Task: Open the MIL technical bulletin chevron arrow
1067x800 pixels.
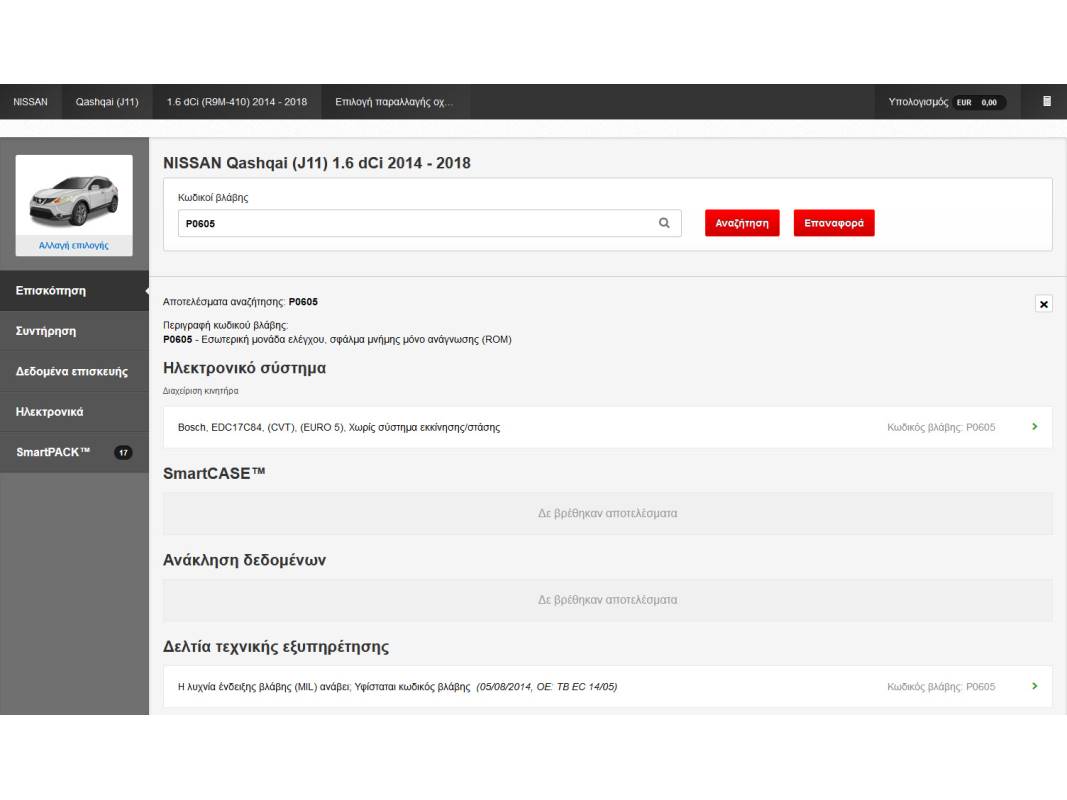Action: [x=1034, y=686]
